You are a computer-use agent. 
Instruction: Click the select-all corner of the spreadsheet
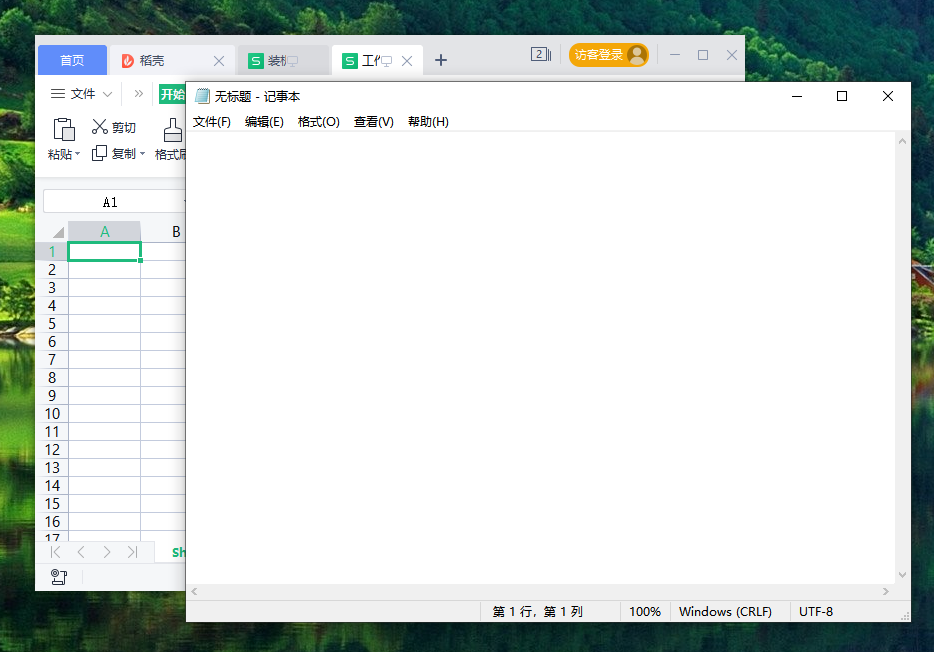pyautogui.click(x=58, y=232)
